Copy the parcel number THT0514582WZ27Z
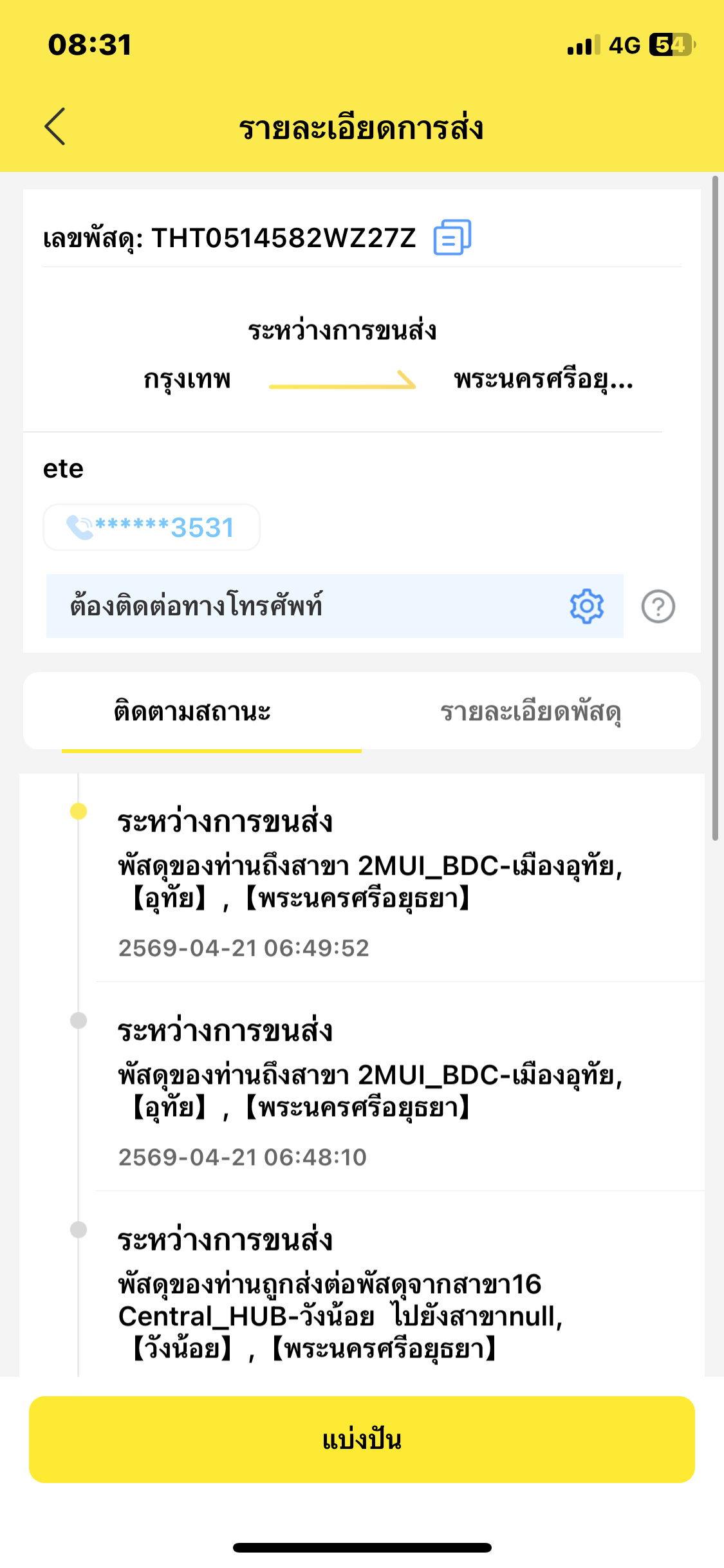Screen dimensions: 724x1568 (452, 238)
